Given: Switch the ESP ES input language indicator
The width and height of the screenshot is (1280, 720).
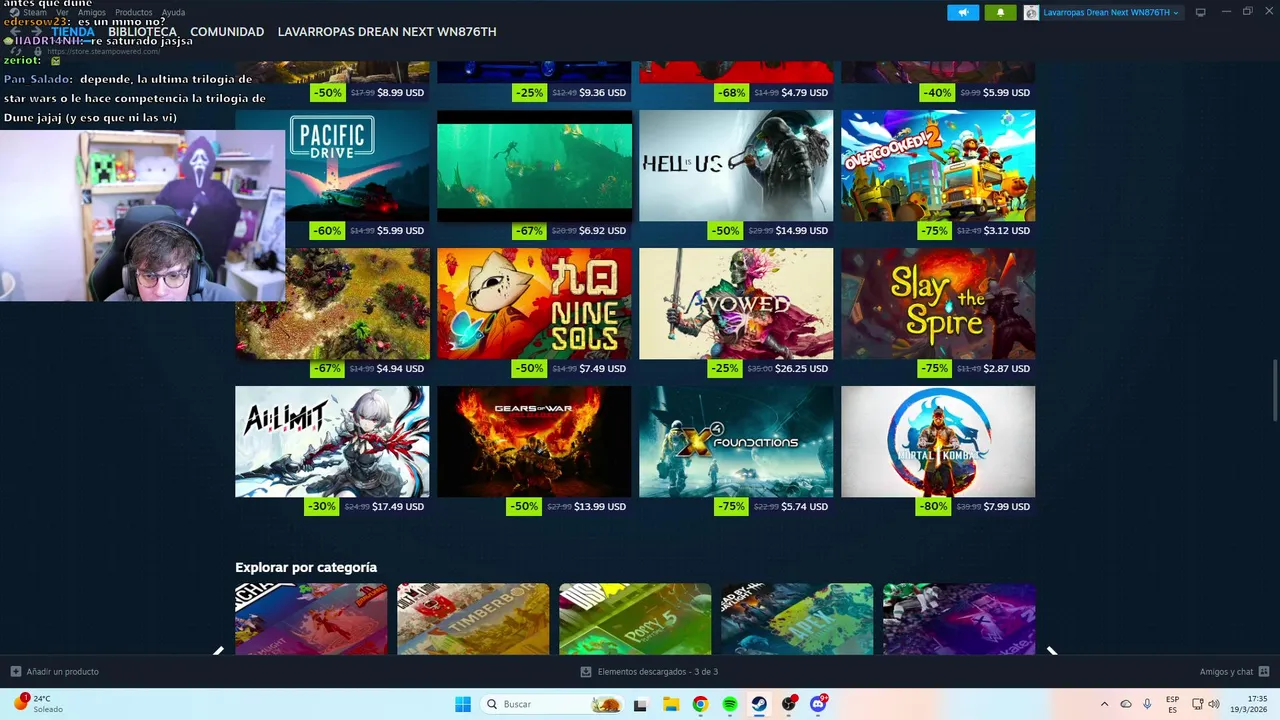Looking at the screenshot, I should coord(1172,704).
